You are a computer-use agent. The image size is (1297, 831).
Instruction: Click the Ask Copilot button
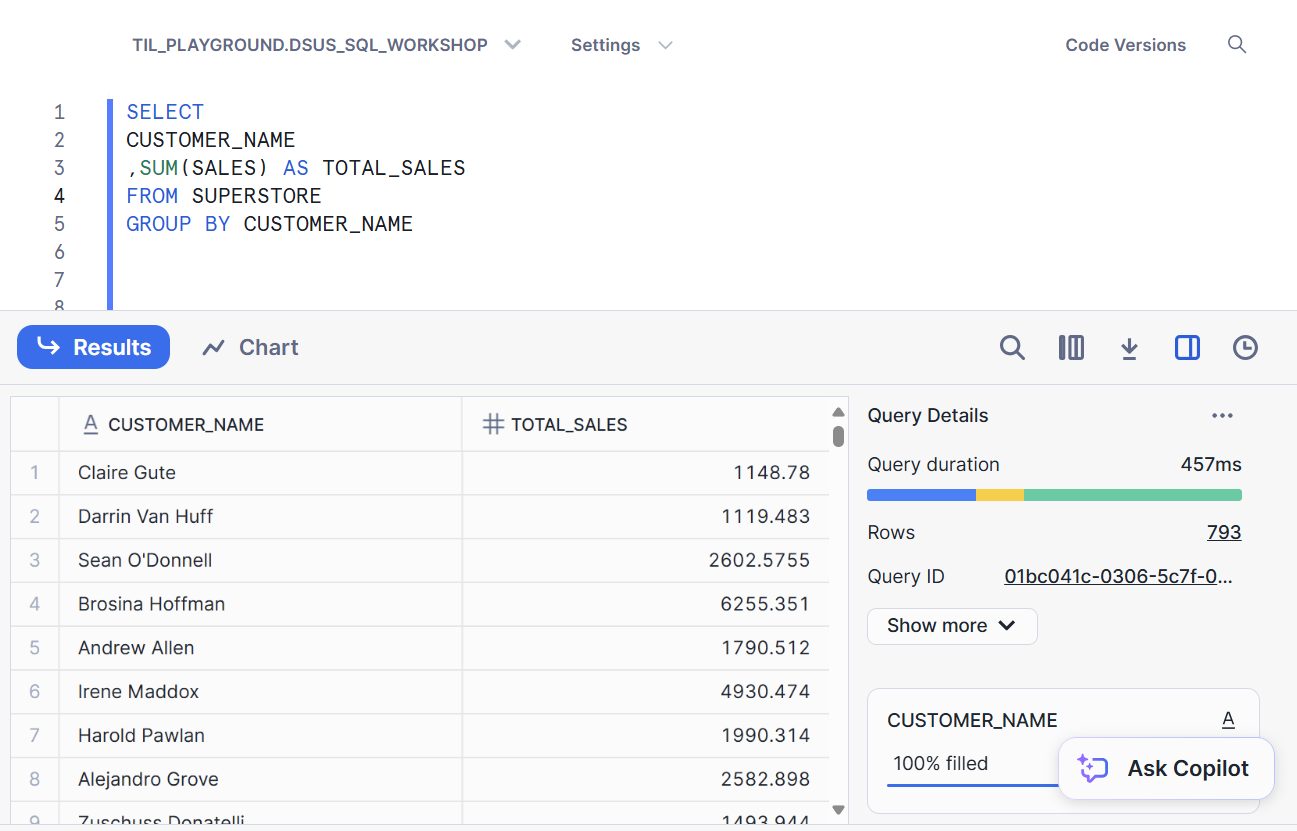click(1166, 768)
